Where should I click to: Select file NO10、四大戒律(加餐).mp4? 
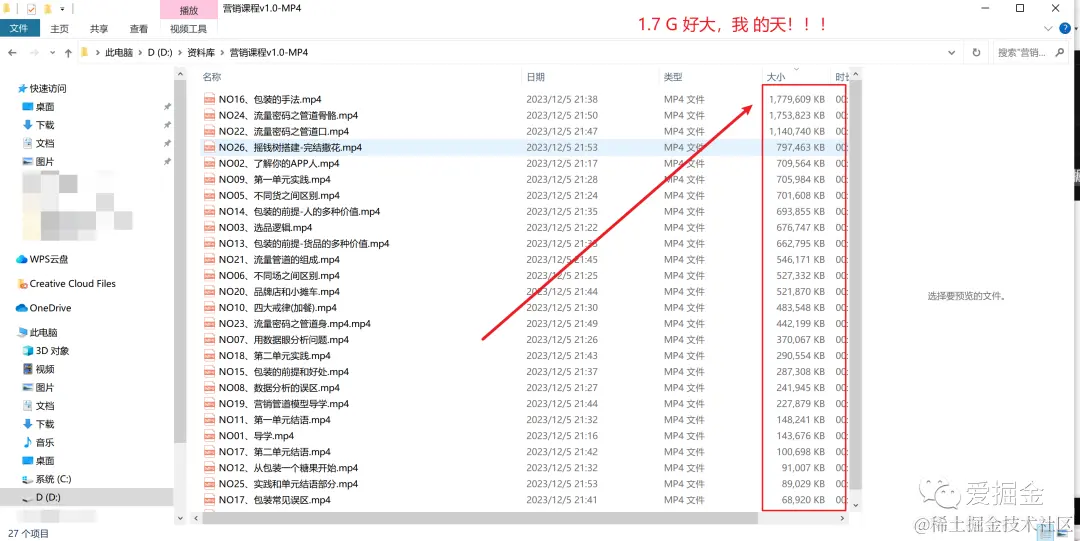click(278, 307)
